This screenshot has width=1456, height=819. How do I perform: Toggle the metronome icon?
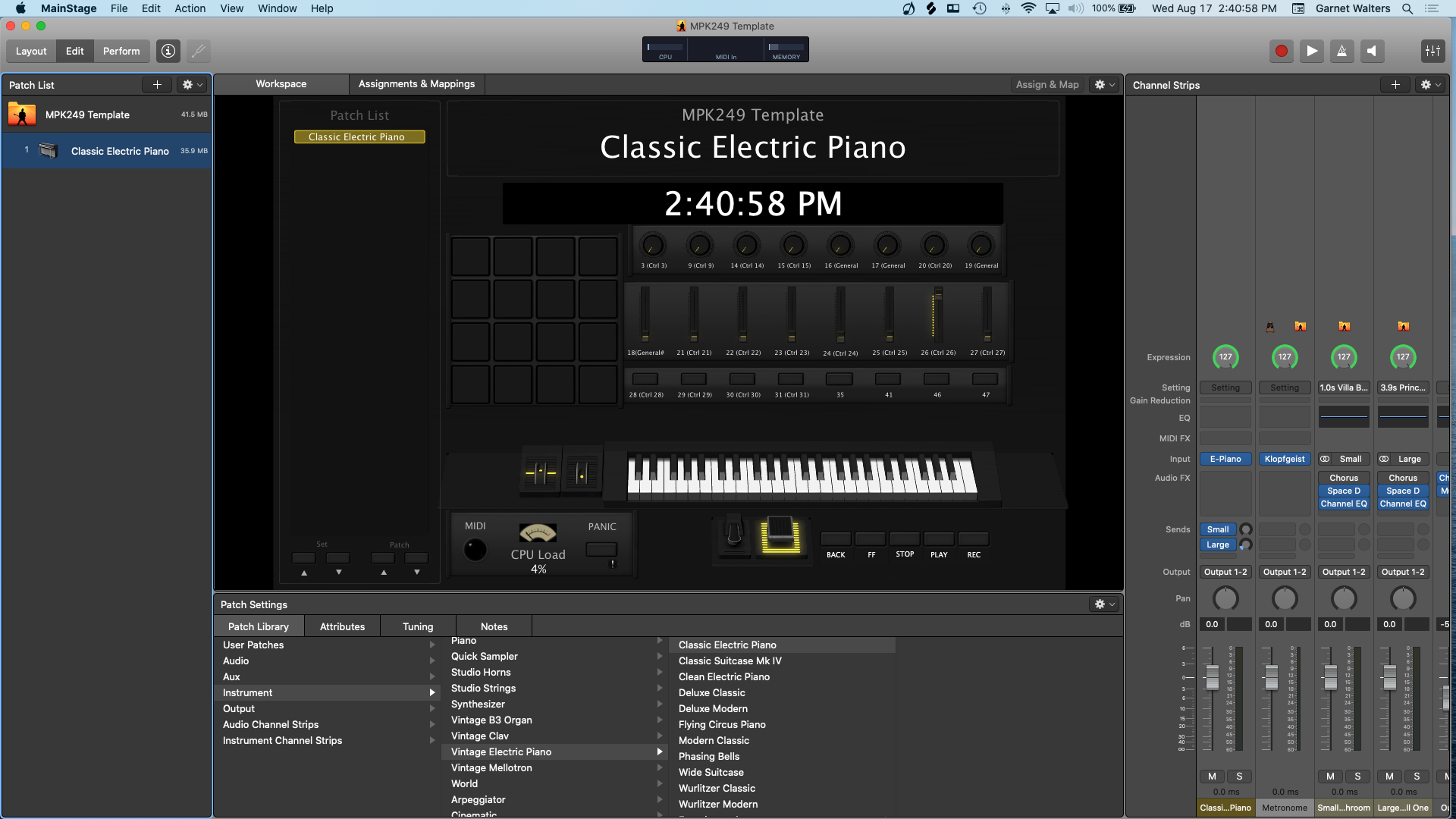[1341, 52]
